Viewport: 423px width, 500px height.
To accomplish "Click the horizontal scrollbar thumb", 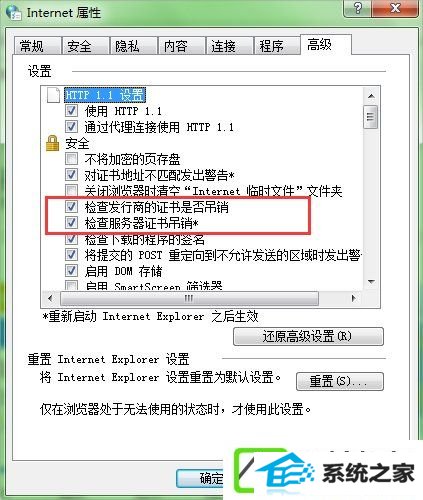I will point(189,298).
